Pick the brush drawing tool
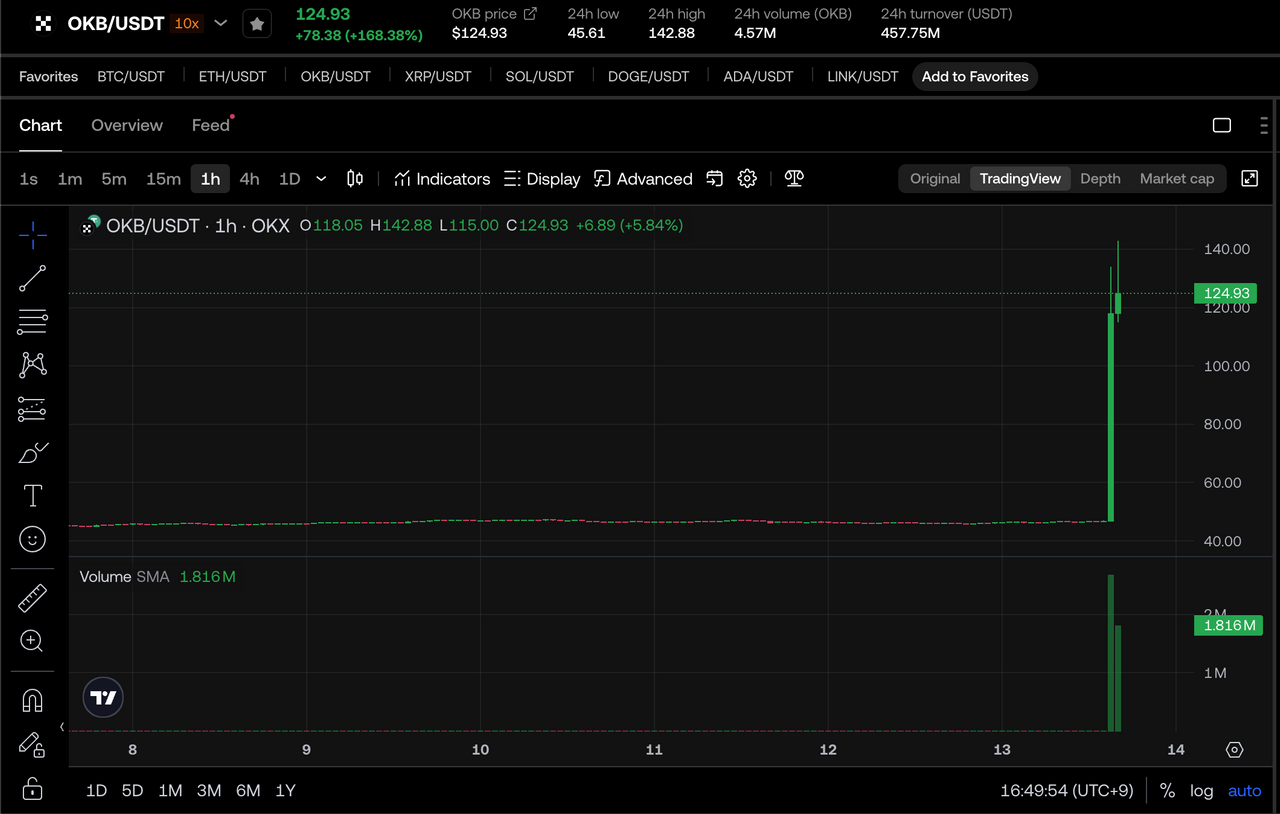The width and height of the screenshot is (1280, 814). coord(33,453)
